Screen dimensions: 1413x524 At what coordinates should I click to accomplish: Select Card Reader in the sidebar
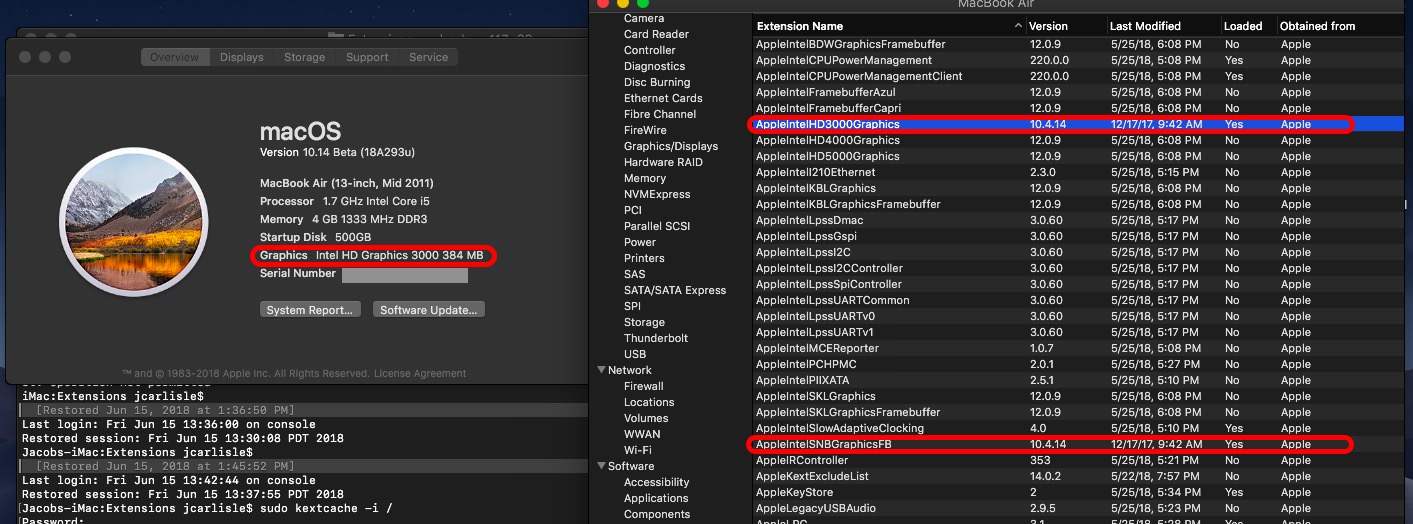656,34
